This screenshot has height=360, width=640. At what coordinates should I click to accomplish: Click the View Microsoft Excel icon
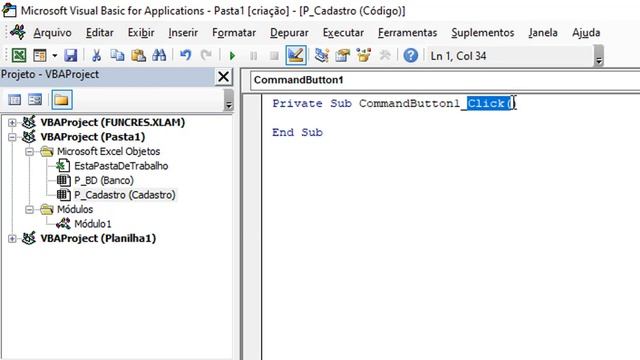tap(19, 55)
